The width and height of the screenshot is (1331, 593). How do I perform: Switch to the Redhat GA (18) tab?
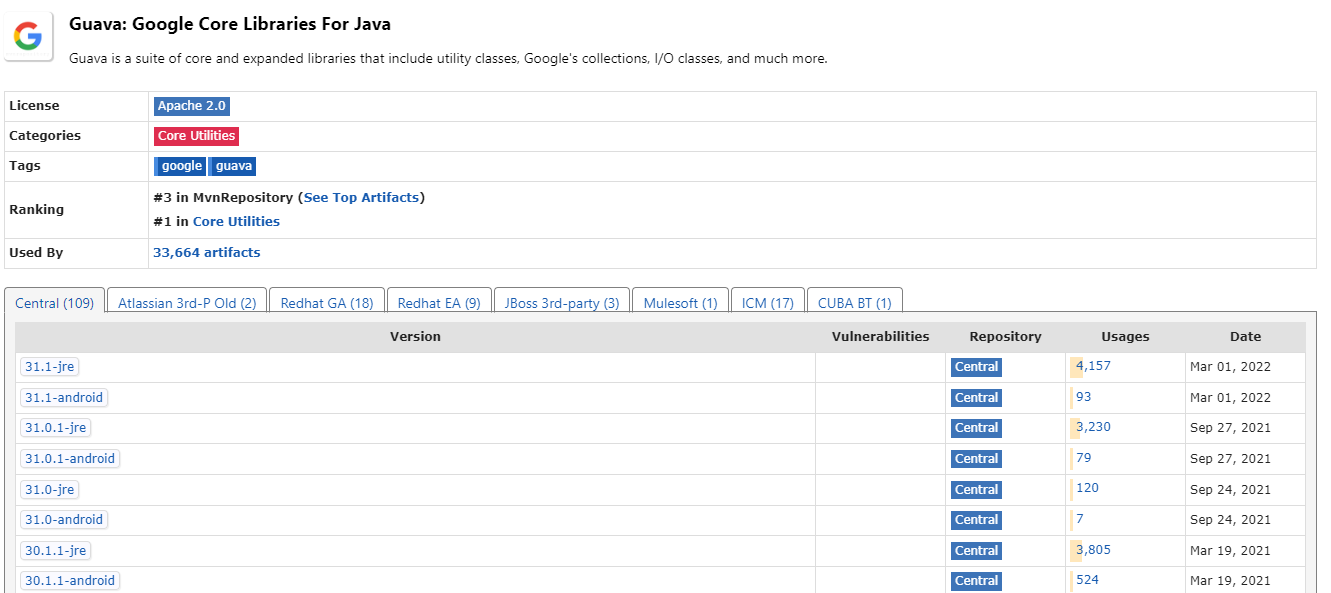(x=327, y=303)
